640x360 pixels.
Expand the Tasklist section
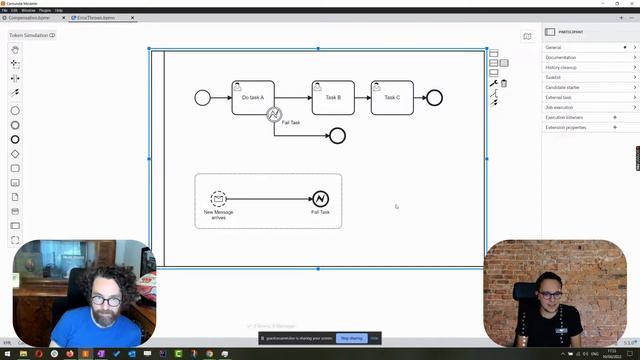coord(591,78)
